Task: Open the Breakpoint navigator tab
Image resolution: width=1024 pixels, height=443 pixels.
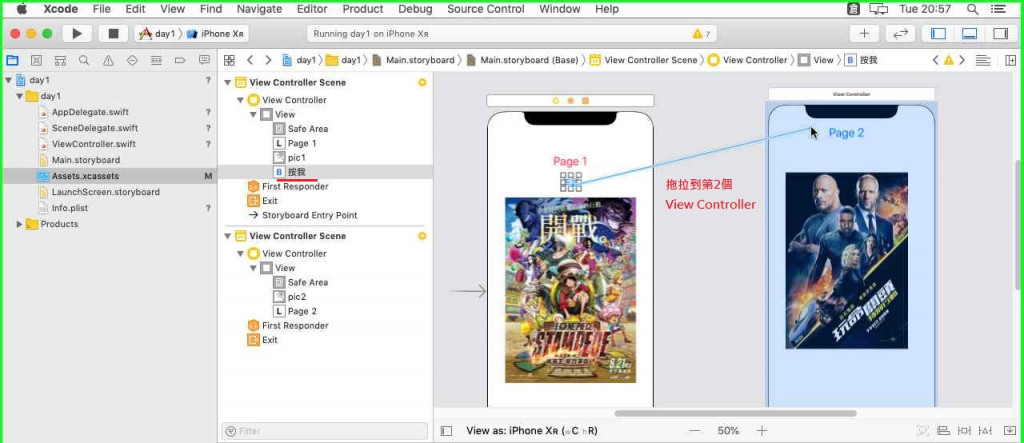Action: [x=180, y=60]
